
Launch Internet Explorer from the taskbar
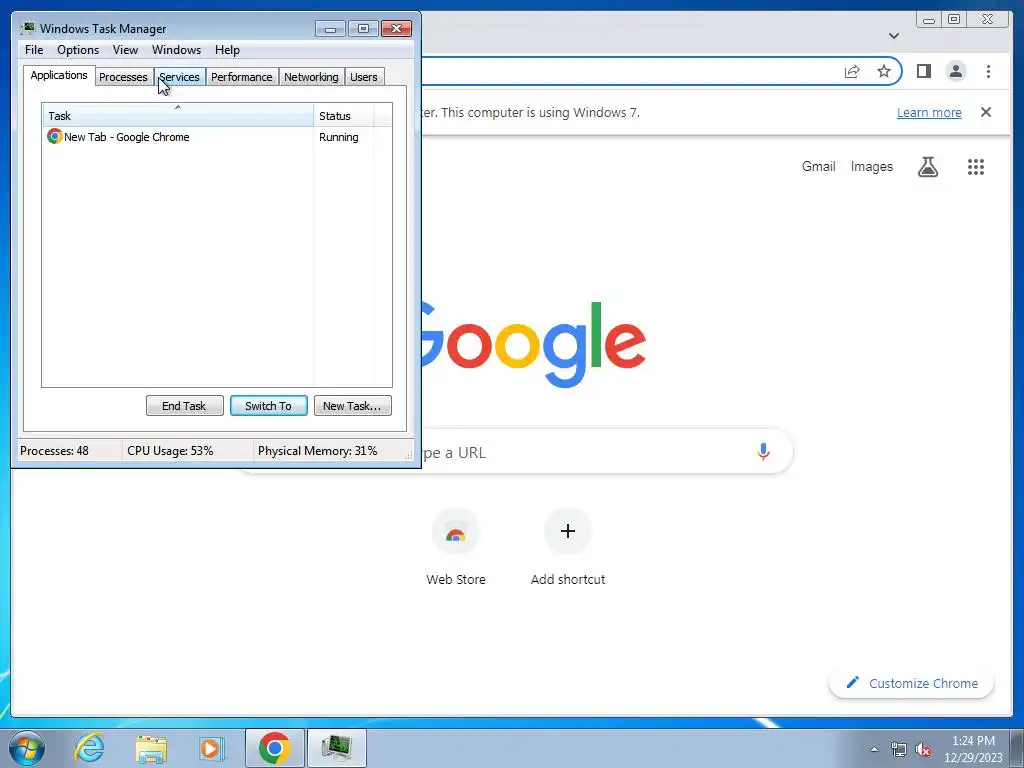pos(89,748)
